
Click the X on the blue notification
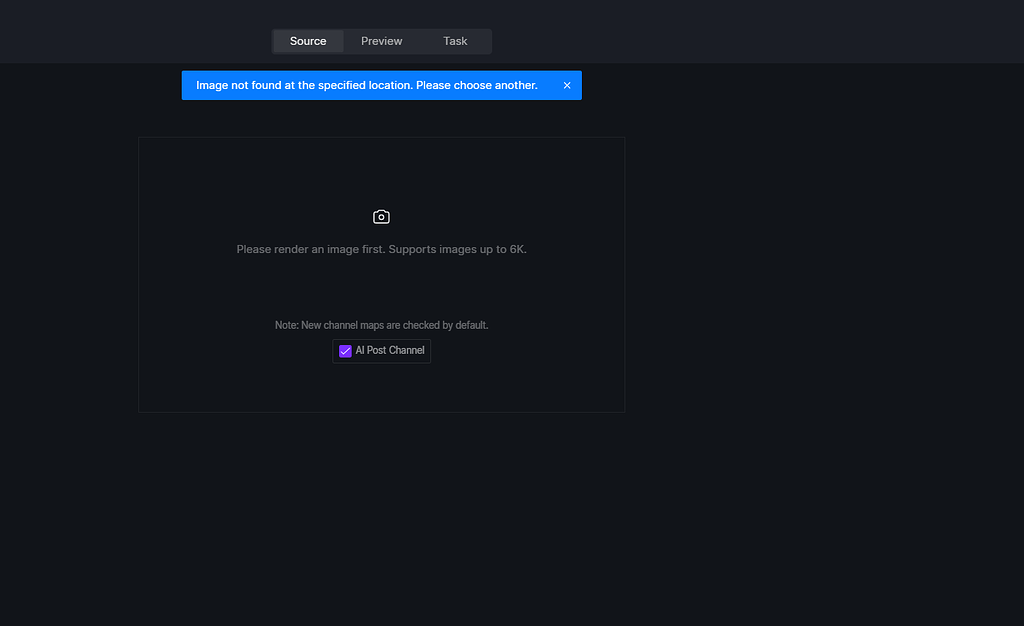click(x=567, y=85)
